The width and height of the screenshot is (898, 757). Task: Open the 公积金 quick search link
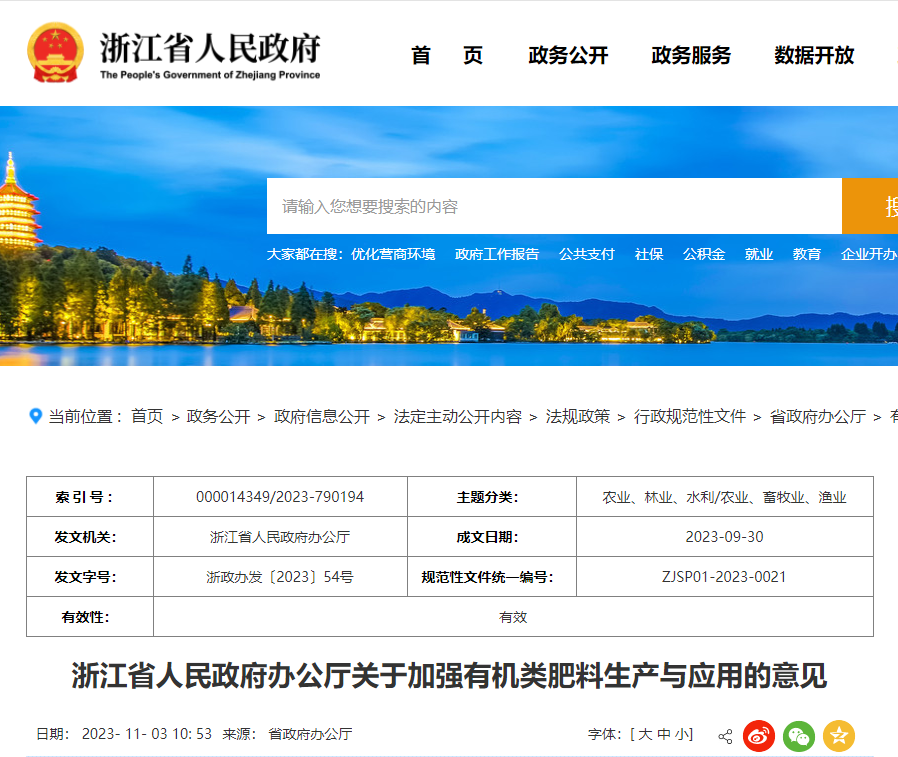(703, 254)
